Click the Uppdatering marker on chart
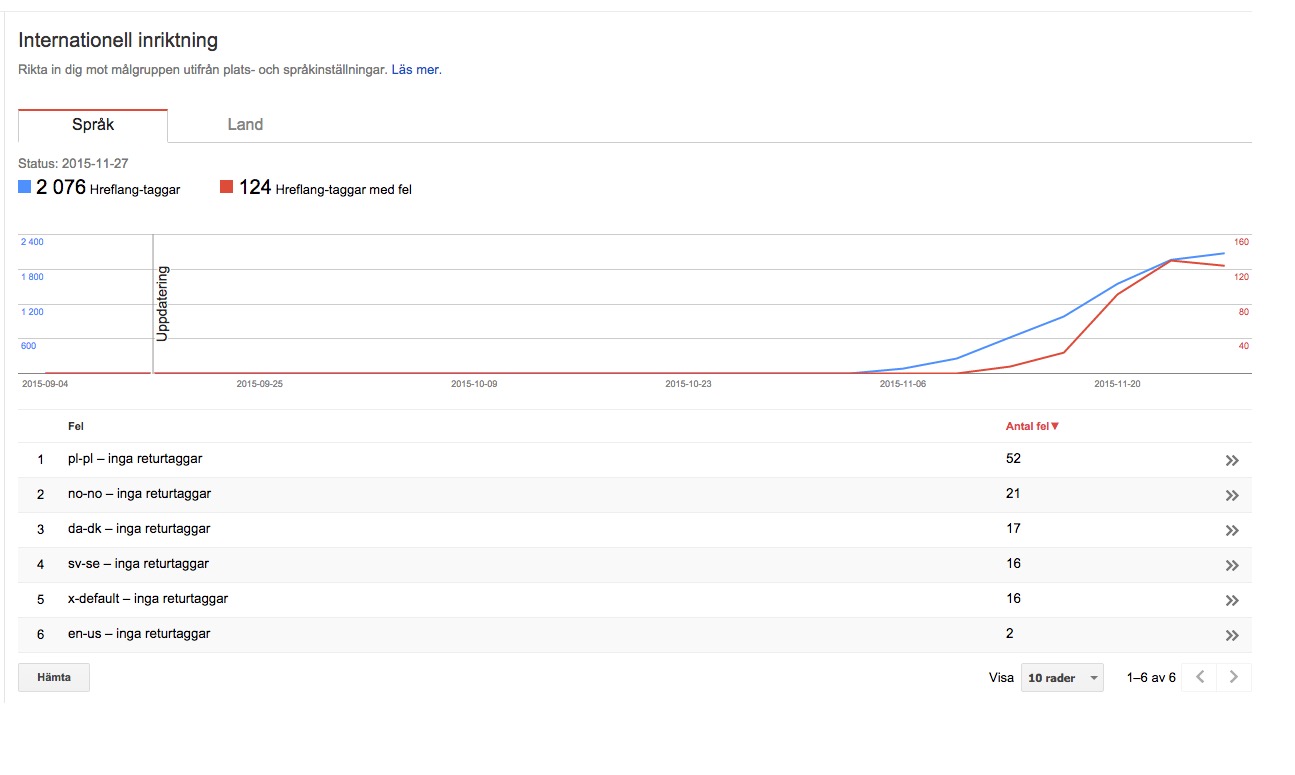 163,303
